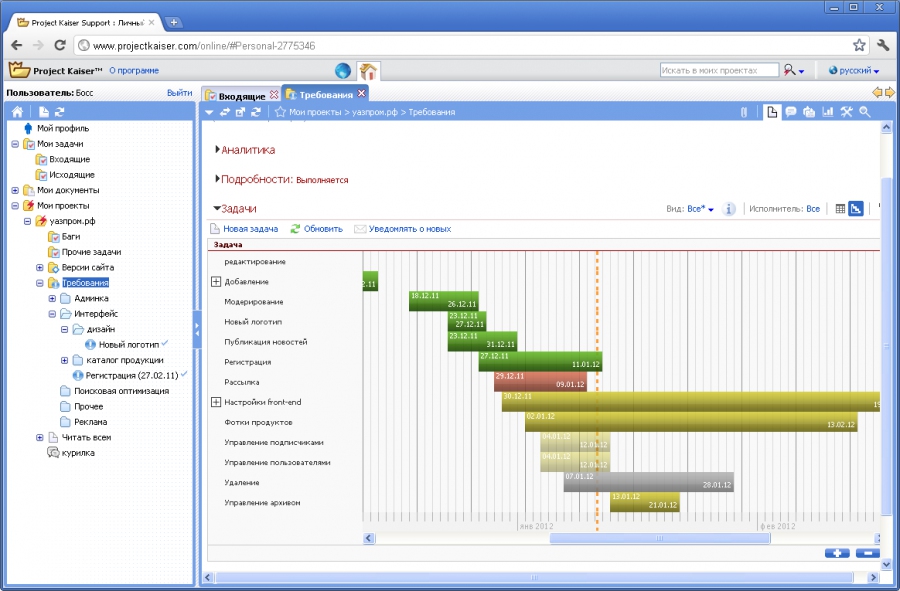Screen dimensions: 900x591
Task: Go back in the browser
Action: [x=17, y=45]
